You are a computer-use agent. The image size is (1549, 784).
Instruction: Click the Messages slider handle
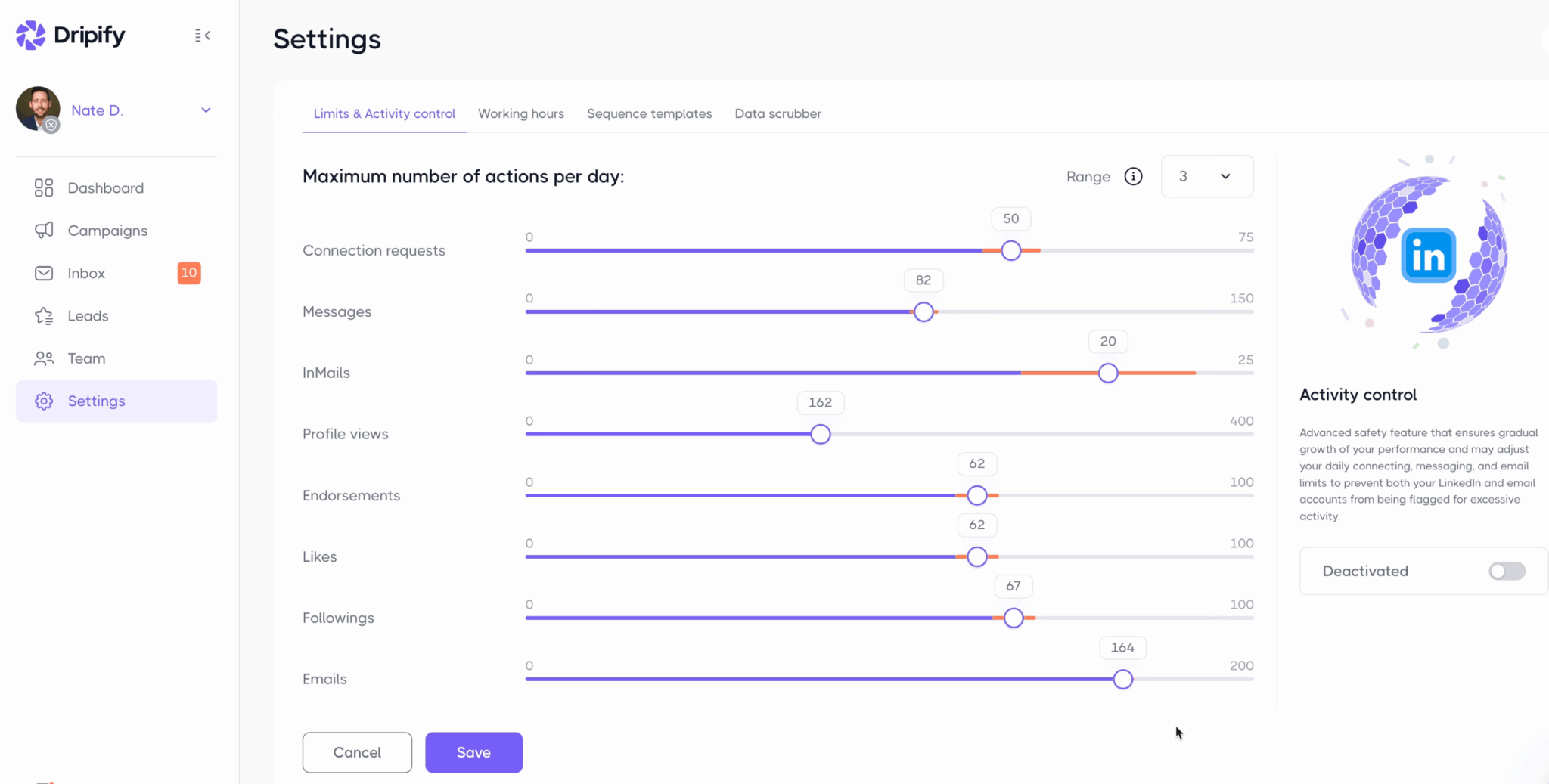924,312
